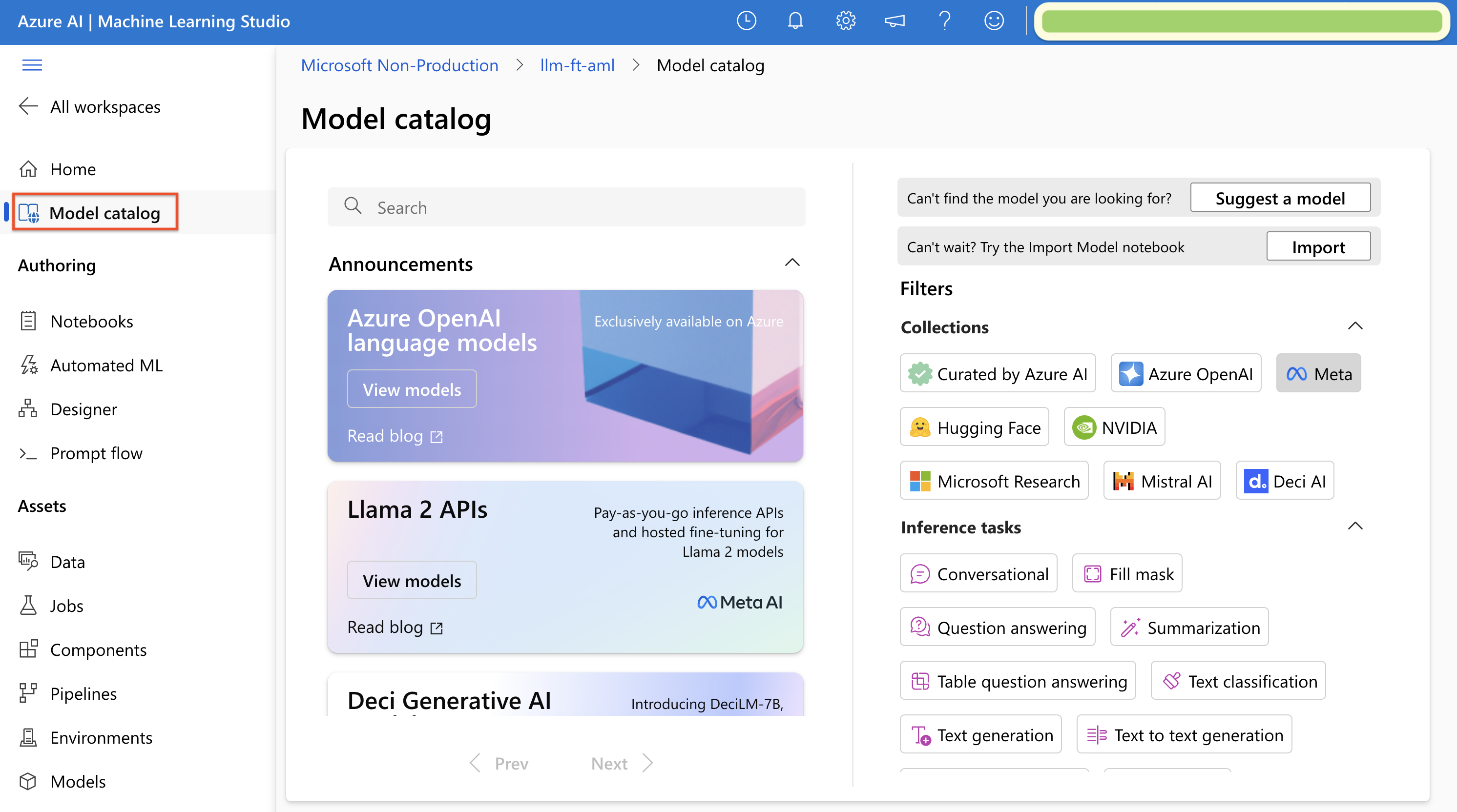Focus the model Search field
The image size is (1457, 812).
pos(566,207)
